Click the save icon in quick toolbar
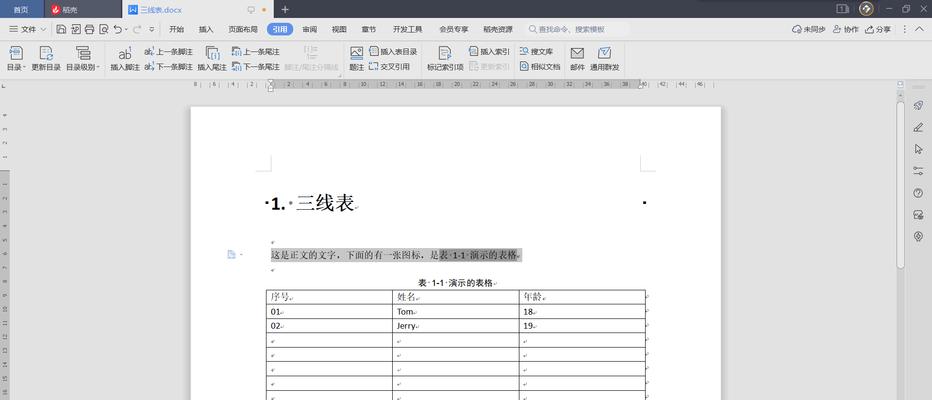 point(61,29)
